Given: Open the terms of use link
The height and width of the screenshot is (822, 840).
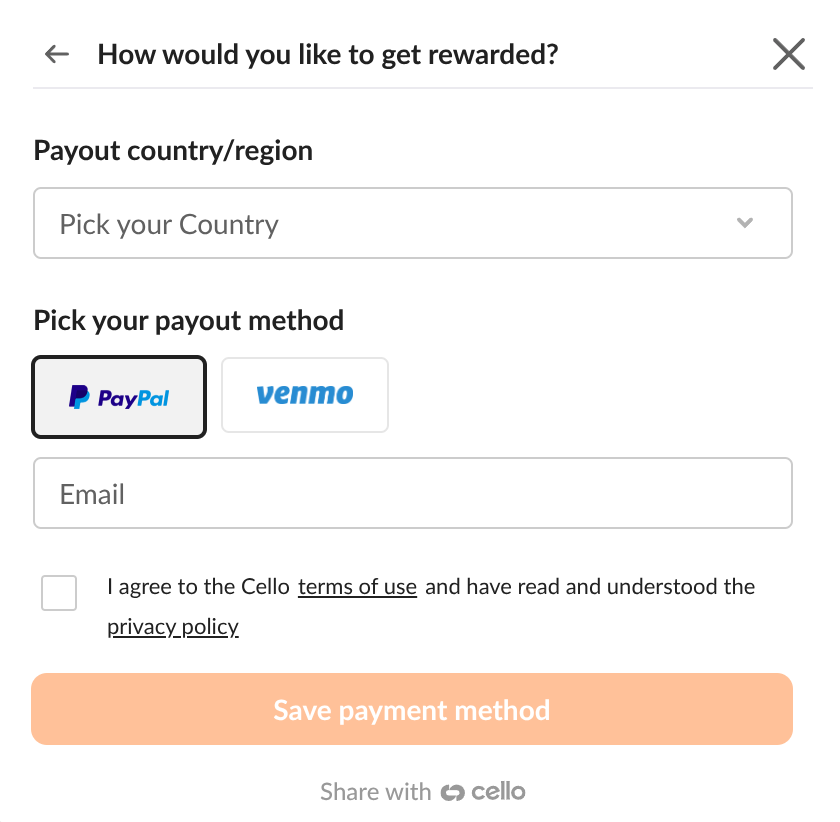Looking at the screenshot, I should click(357, 587).
